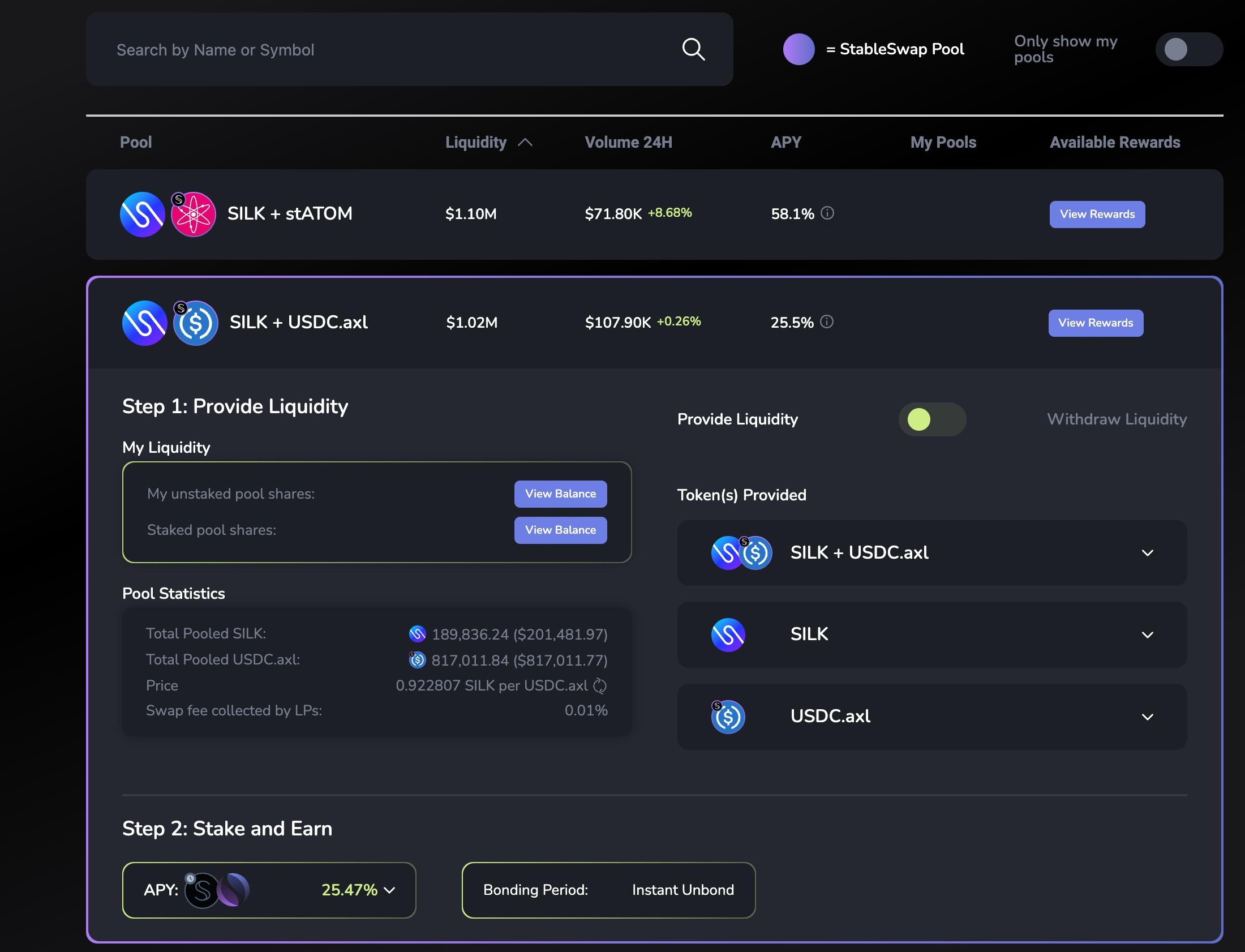Screen dimensions: 1245x952
Task: Expand the USDC.axl token provided dropdown
Action: click(1147, 717)
